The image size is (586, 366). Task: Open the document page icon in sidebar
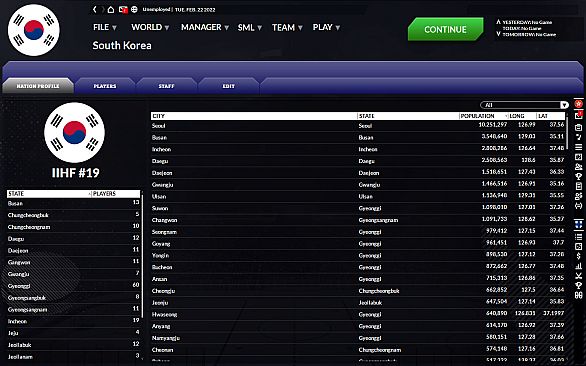click(579, 186)
